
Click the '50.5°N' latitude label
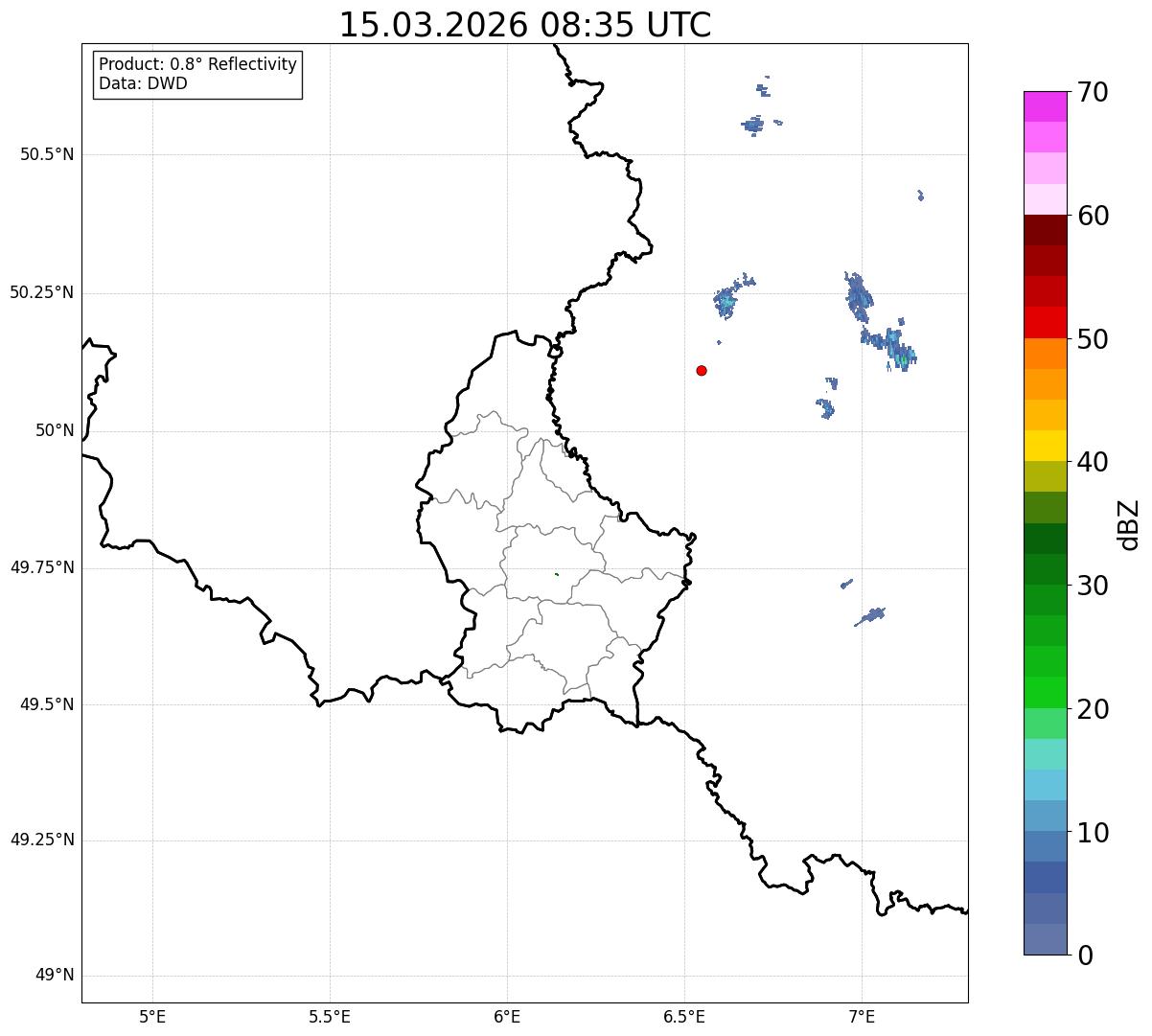click(x=47, y=154)
